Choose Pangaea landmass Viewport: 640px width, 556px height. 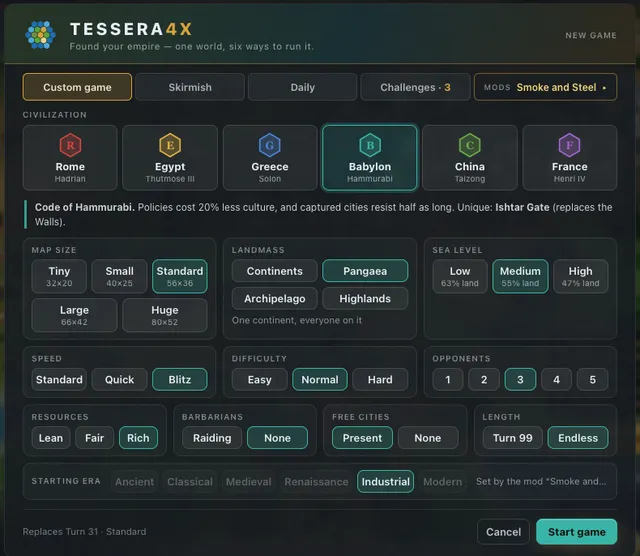point(365,271)
